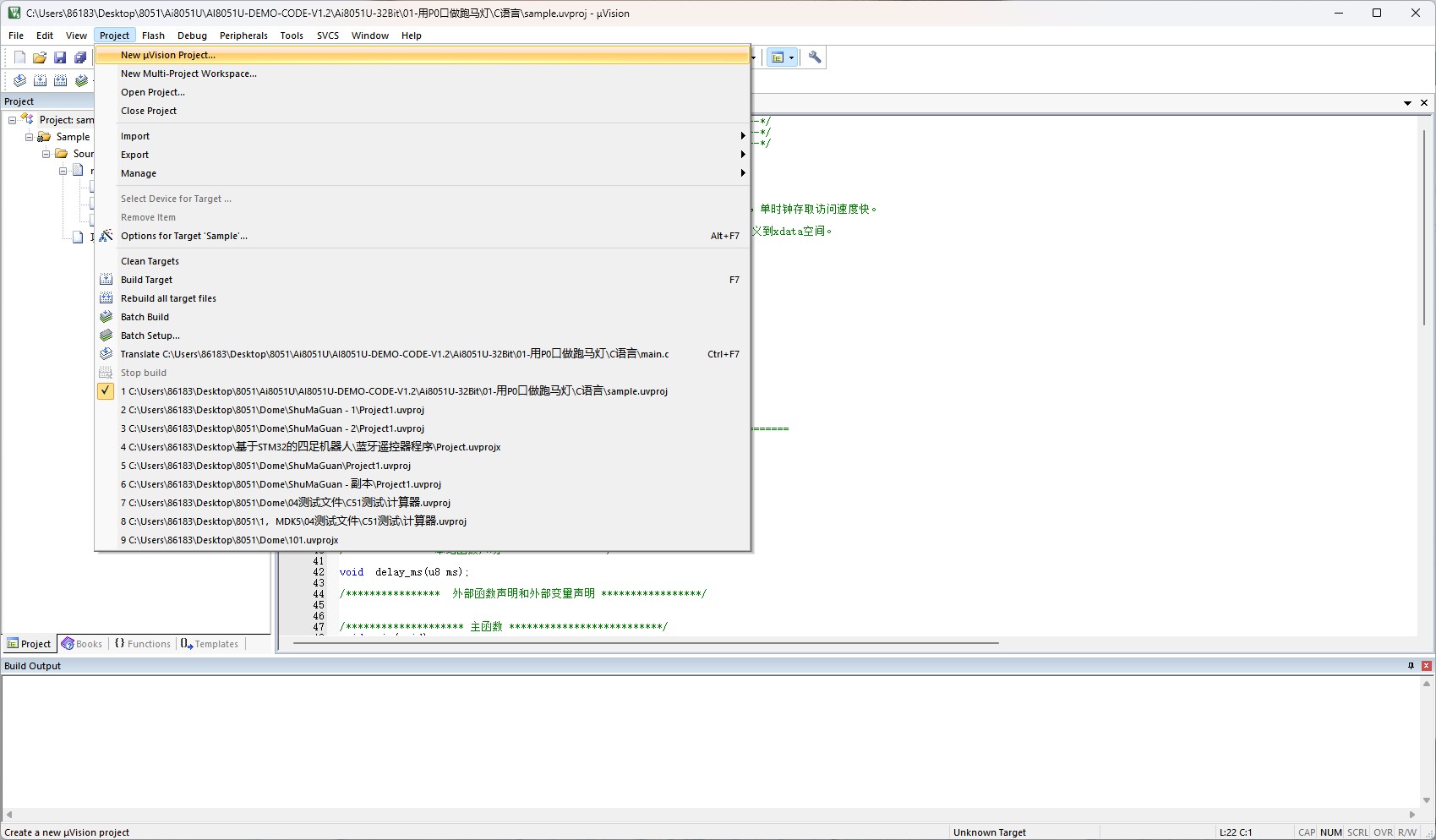
Task: Select checked recent project sample.uvproj
Action: click(394, 391)
